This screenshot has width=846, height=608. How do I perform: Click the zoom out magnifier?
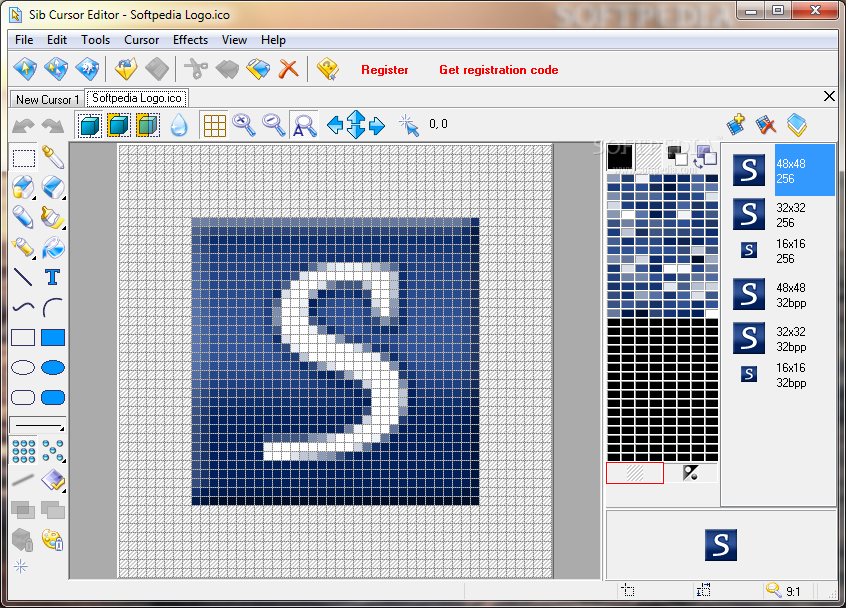[274, 125]
